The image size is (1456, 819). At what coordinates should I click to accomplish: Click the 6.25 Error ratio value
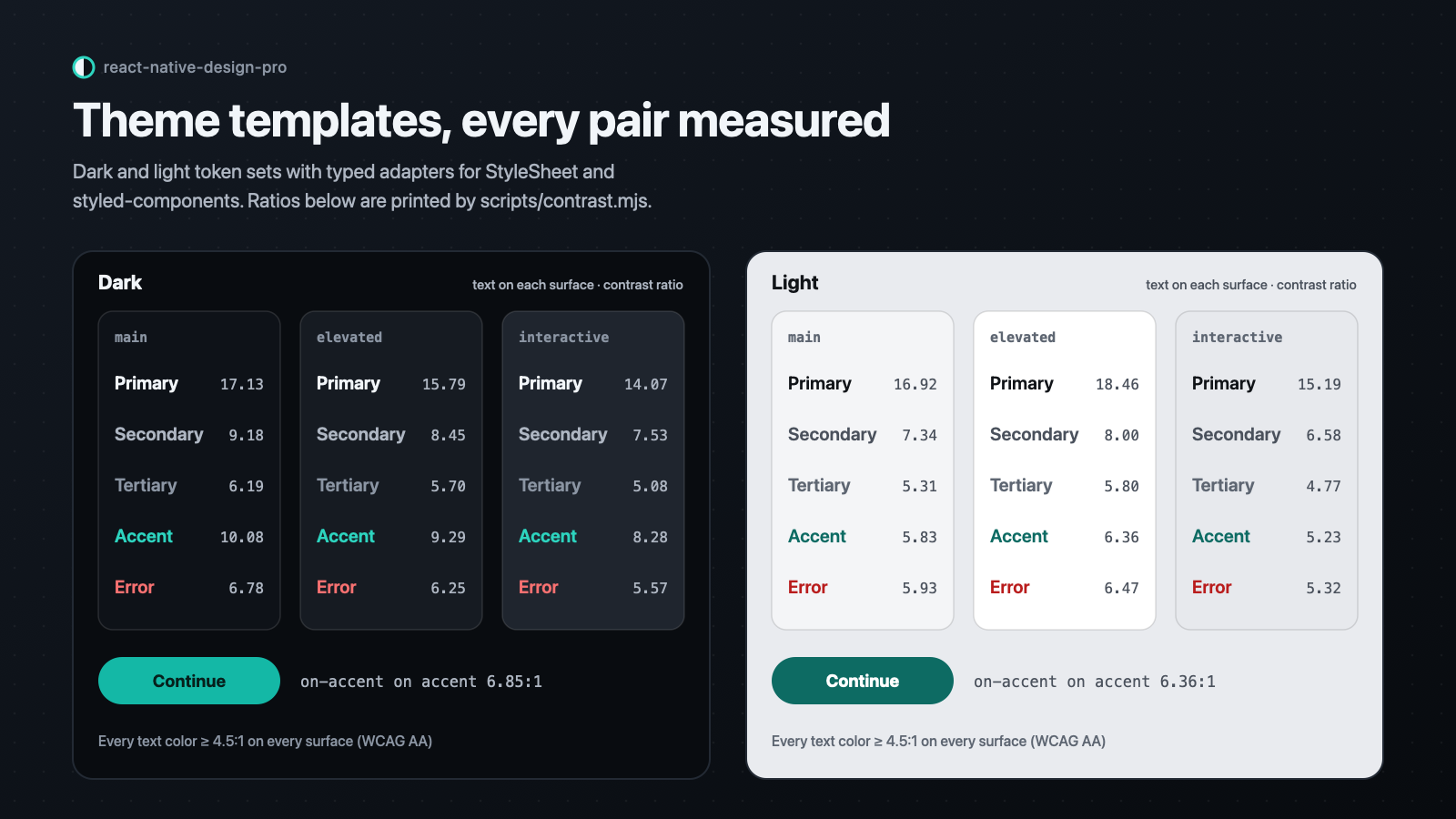(x=449, y=588)
